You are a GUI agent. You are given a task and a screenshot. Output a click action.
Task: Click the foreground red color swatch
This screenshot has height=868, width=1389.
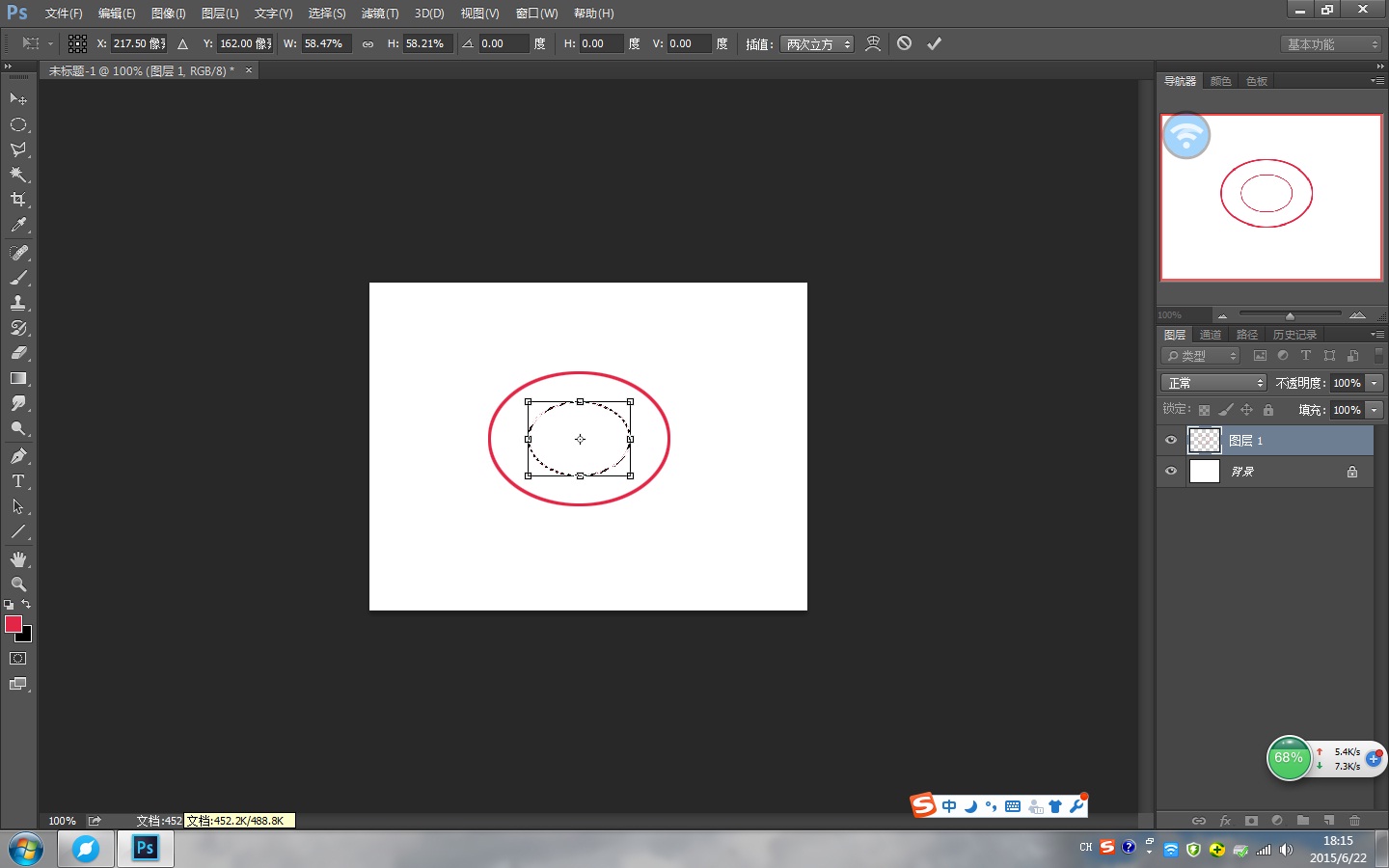coord(14,624)
